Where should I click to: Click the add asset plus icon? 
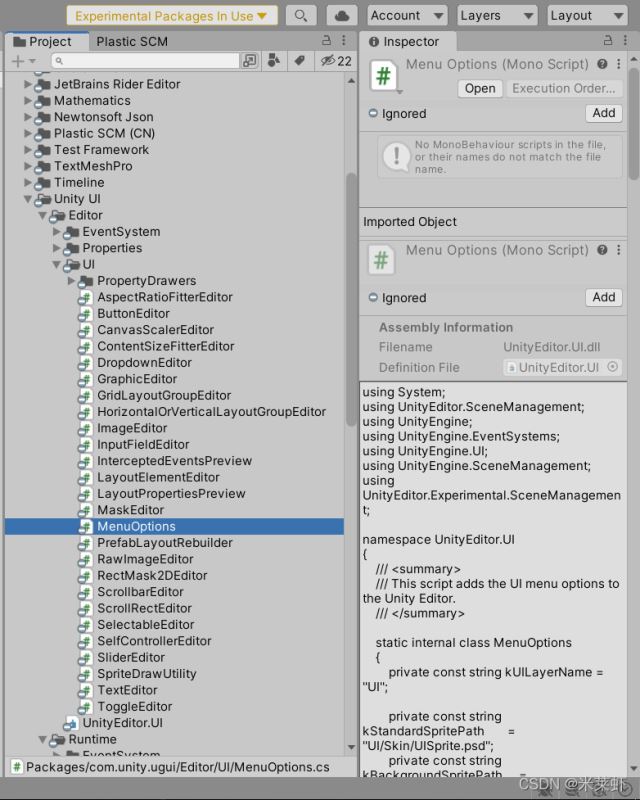tap(18, 61)
